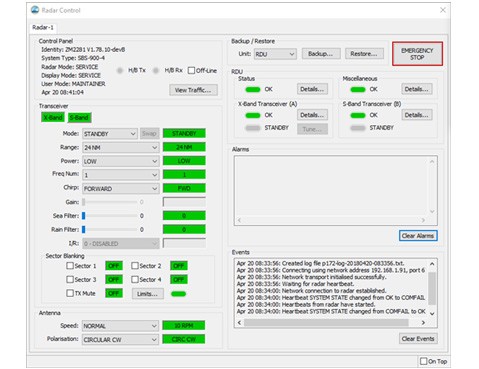Enable Sector 3 blanking checkbox
479x369 pixels.
click(x=70, y=279)
